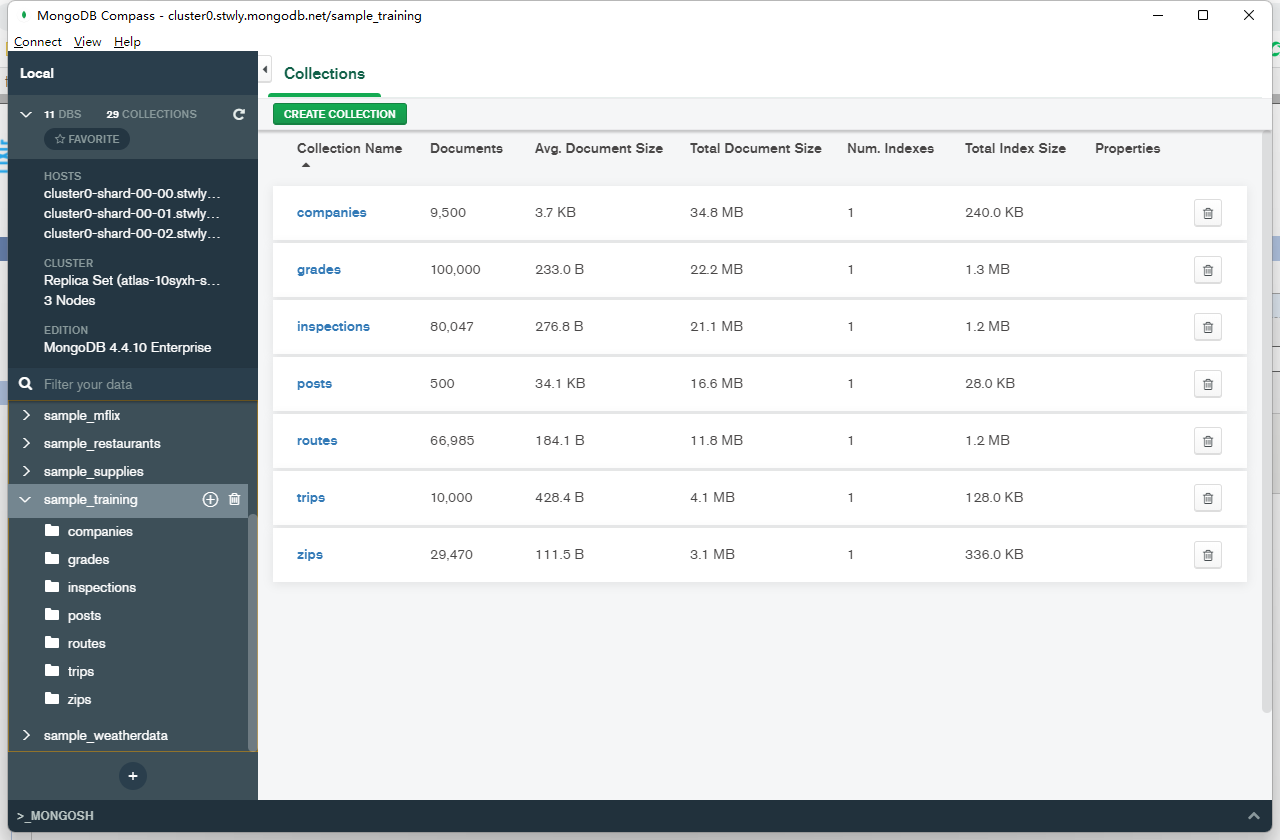Click the Properties column header
The height and width of the screenshot is (840, 1280).
pyautogui.click(x=1128, y=148)
